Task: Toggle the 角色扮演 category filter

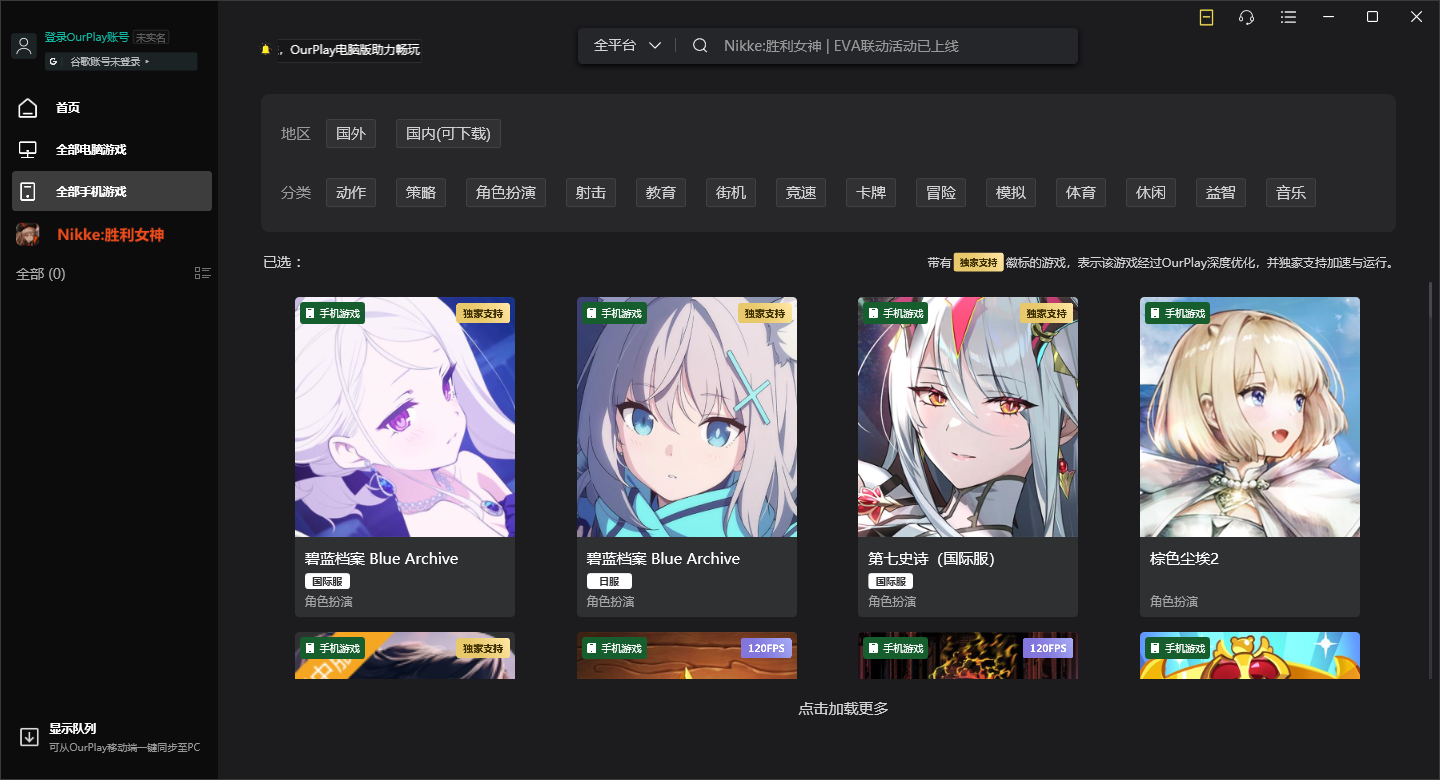Action: click(505, 192)
